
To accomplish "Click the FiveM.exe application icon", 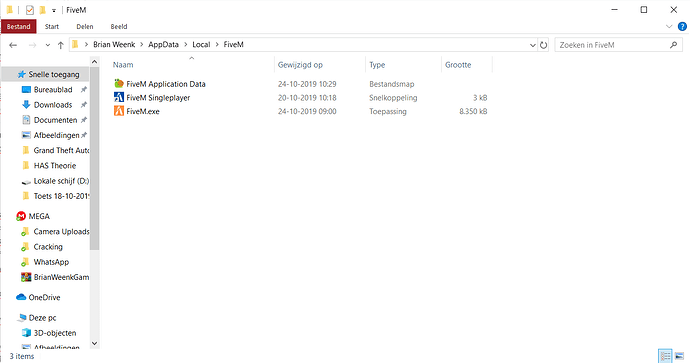I will coord(119,111).
